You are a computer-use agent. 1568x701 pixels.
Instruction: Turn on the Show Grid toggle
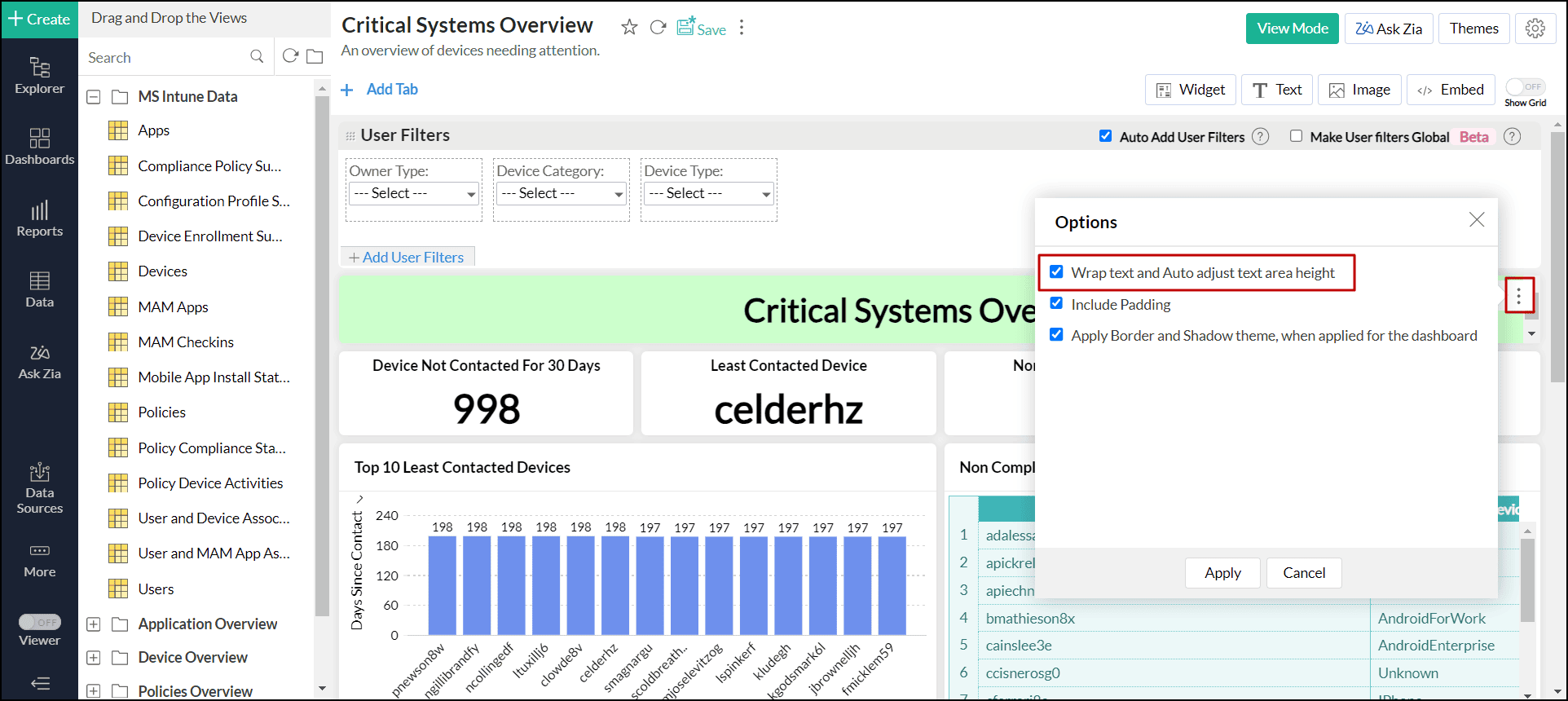1525,87
